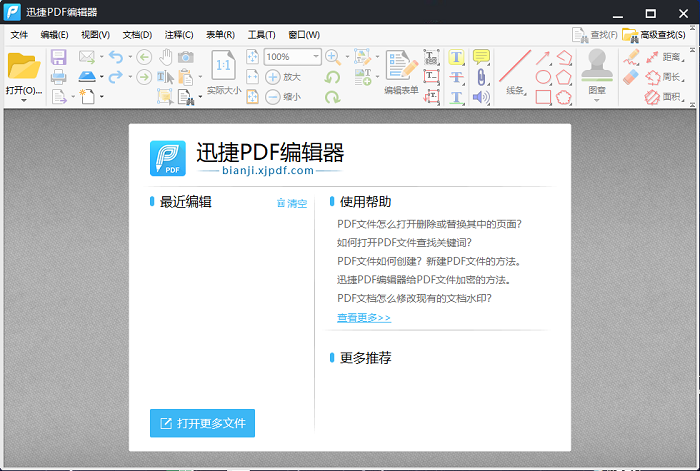Open the 注释(C) menu
The width and height of the screenshot is (700, 471).
point(179,35)
